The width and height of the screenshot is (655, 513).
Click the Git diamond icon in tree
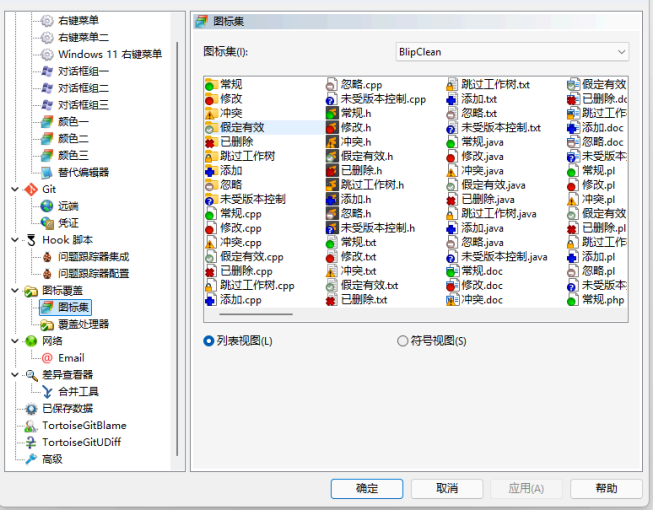[x=31, y=190]
